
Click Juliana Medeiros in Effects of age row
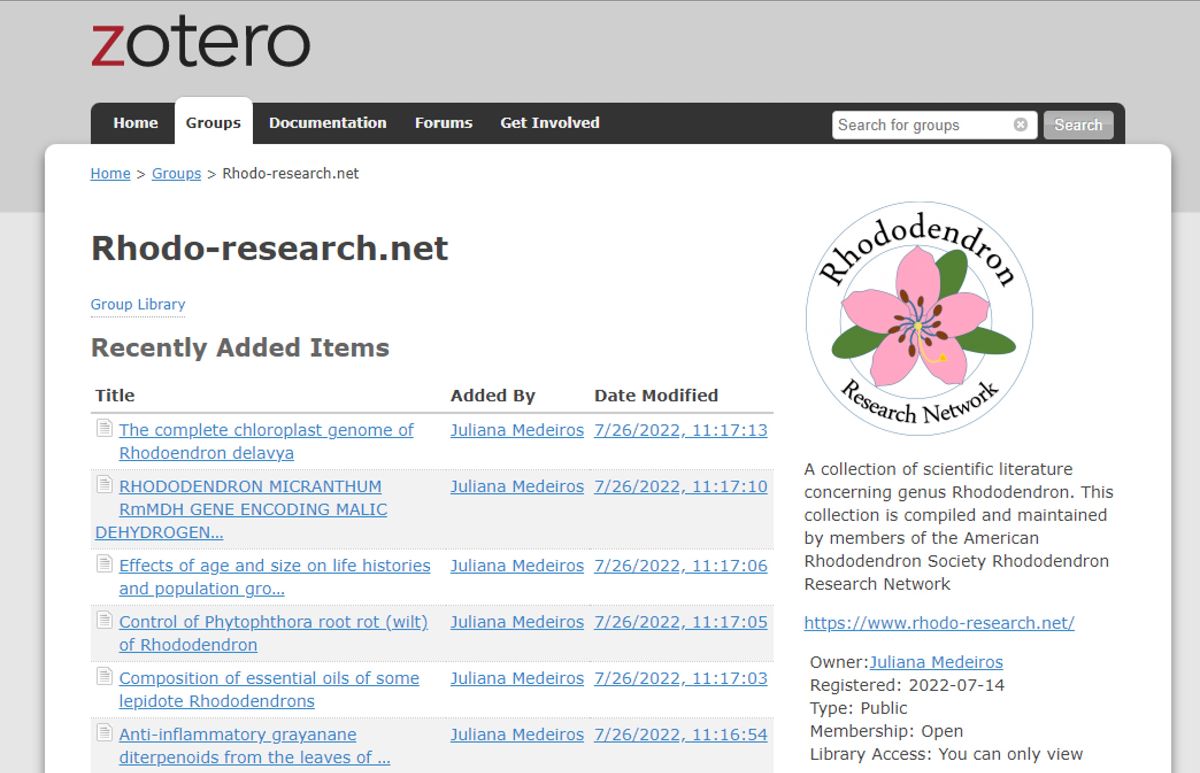pos(517,565)
